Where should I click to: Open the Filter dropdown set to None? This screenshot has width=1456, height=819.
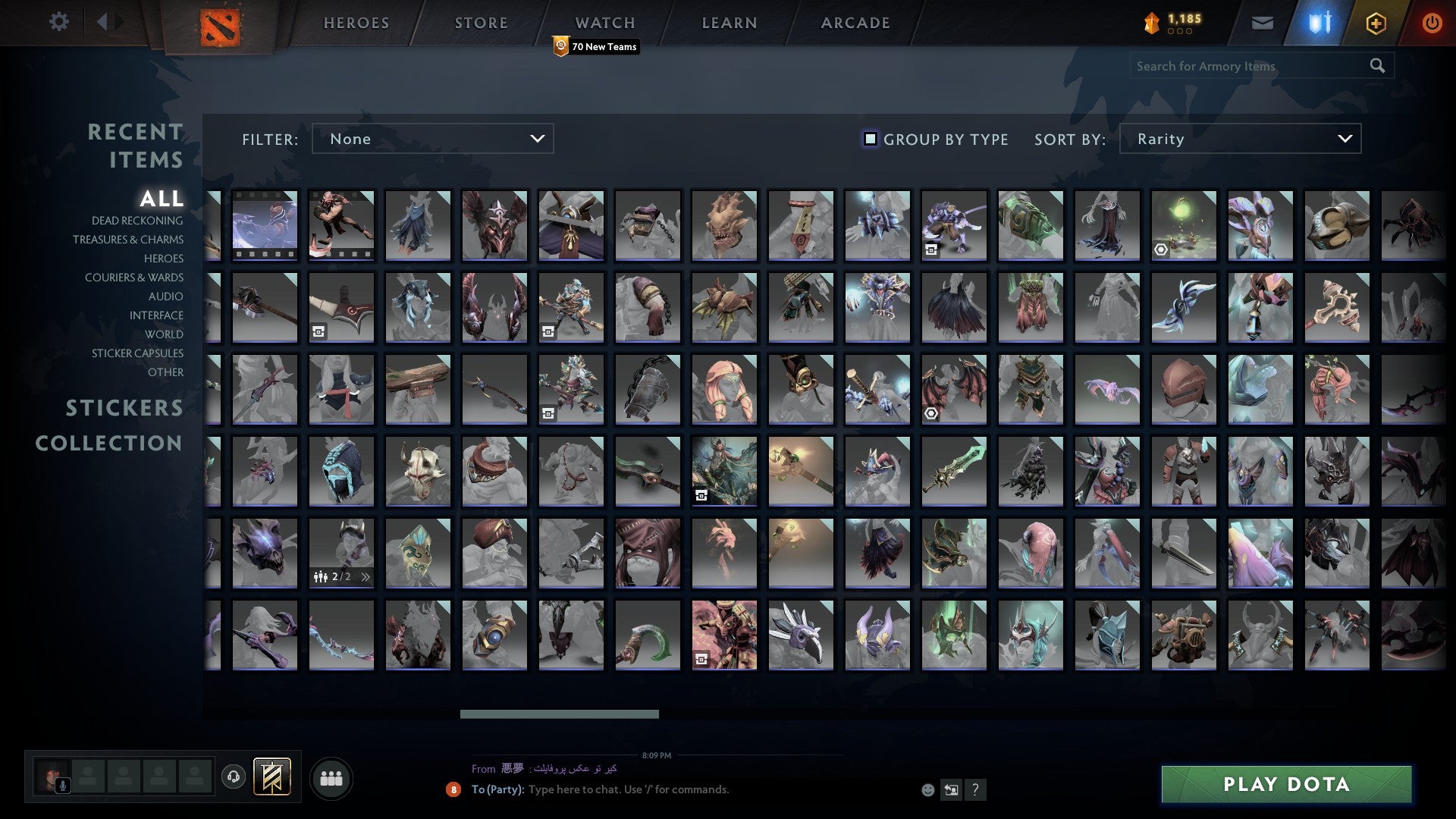[432, 138]
